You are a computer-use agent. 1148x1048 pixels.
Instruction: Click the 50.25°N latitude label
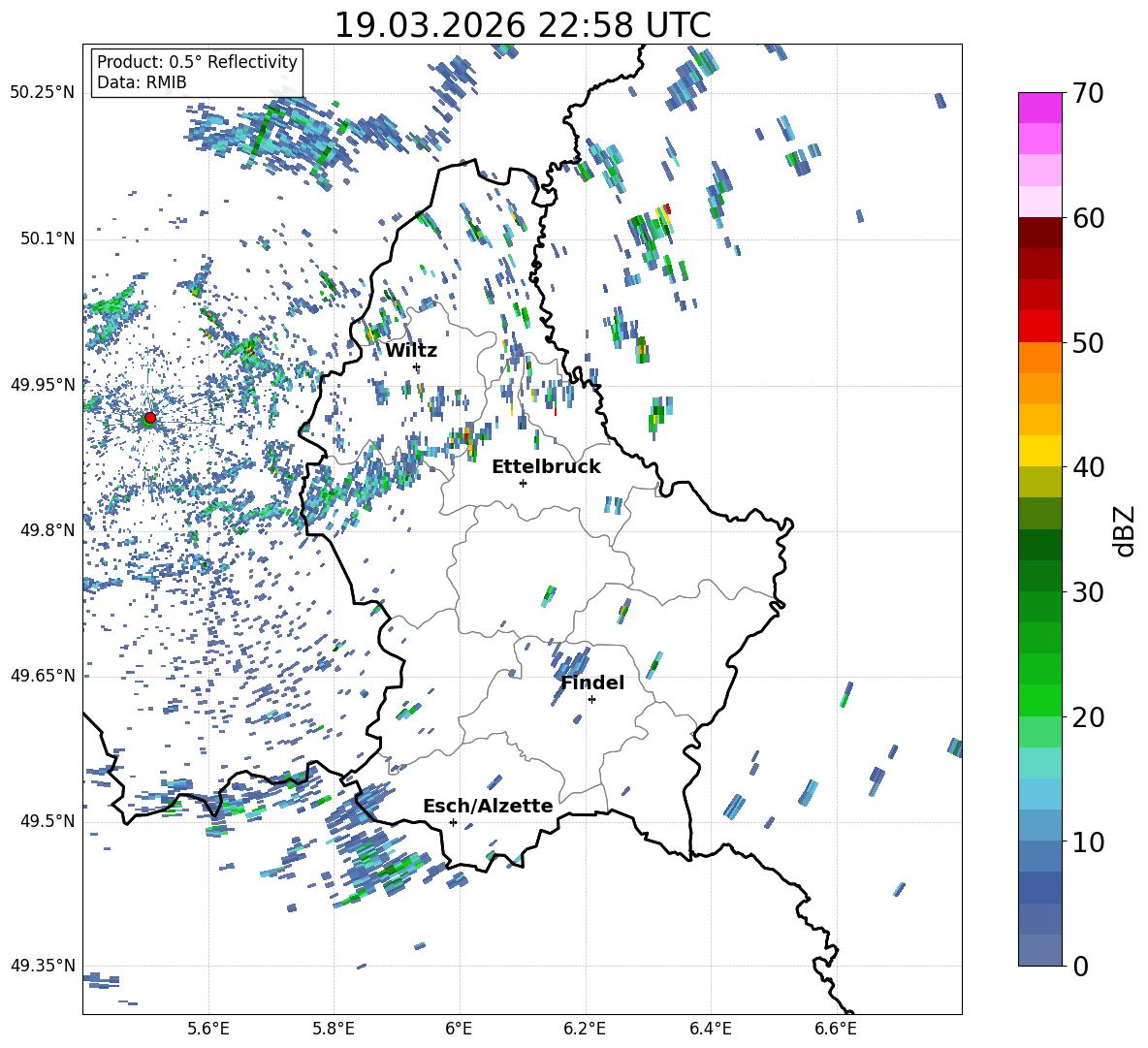tap(43, 93)
